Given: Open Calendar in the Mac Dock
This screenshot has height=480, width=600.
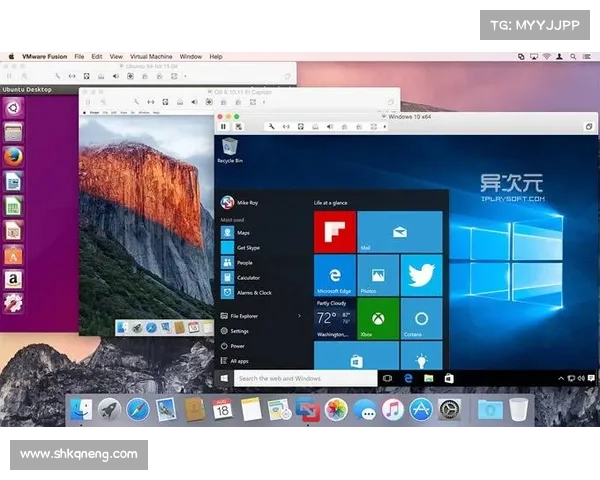Looking at the screenshot, I should click(223, 410).
